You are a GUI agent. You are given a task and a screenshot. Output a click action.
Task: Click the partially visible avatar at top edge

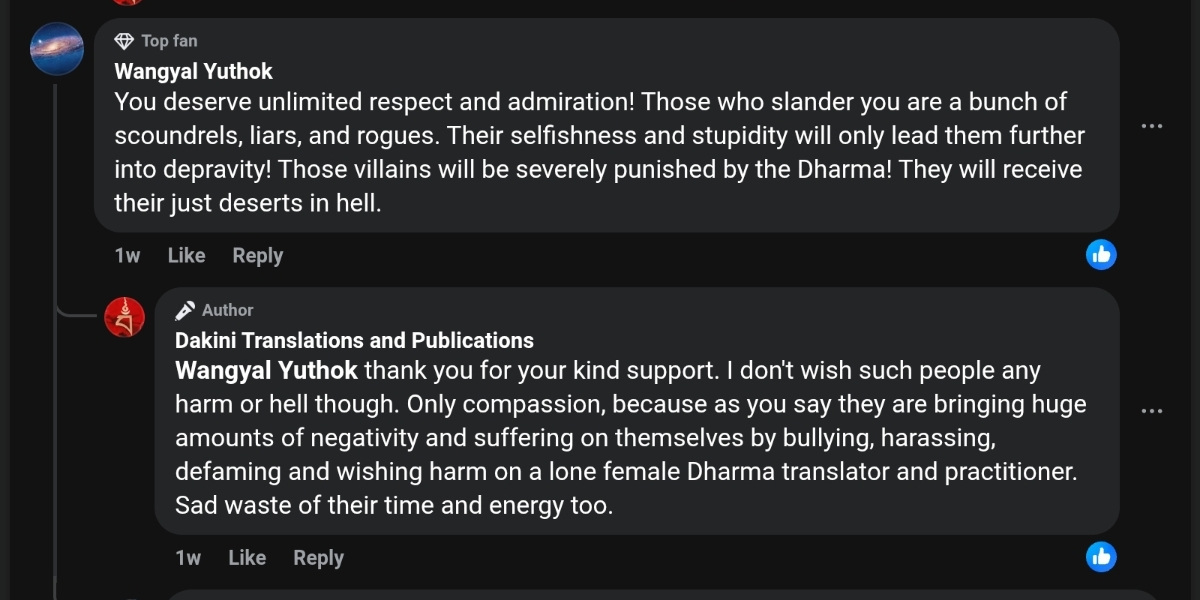pyautogui.click(x=128, y=4)
